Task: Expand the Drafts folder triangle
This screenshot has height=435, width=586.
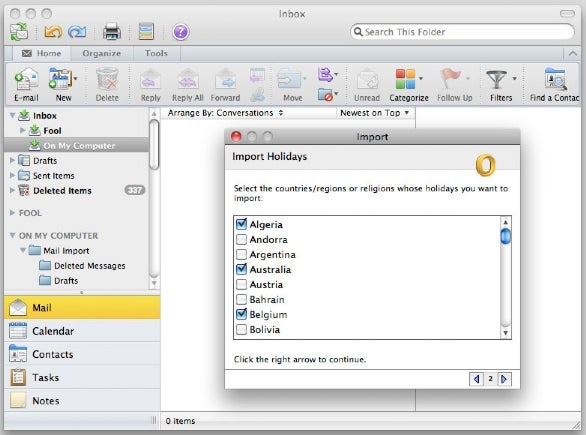Action: (x=12, y=160)
